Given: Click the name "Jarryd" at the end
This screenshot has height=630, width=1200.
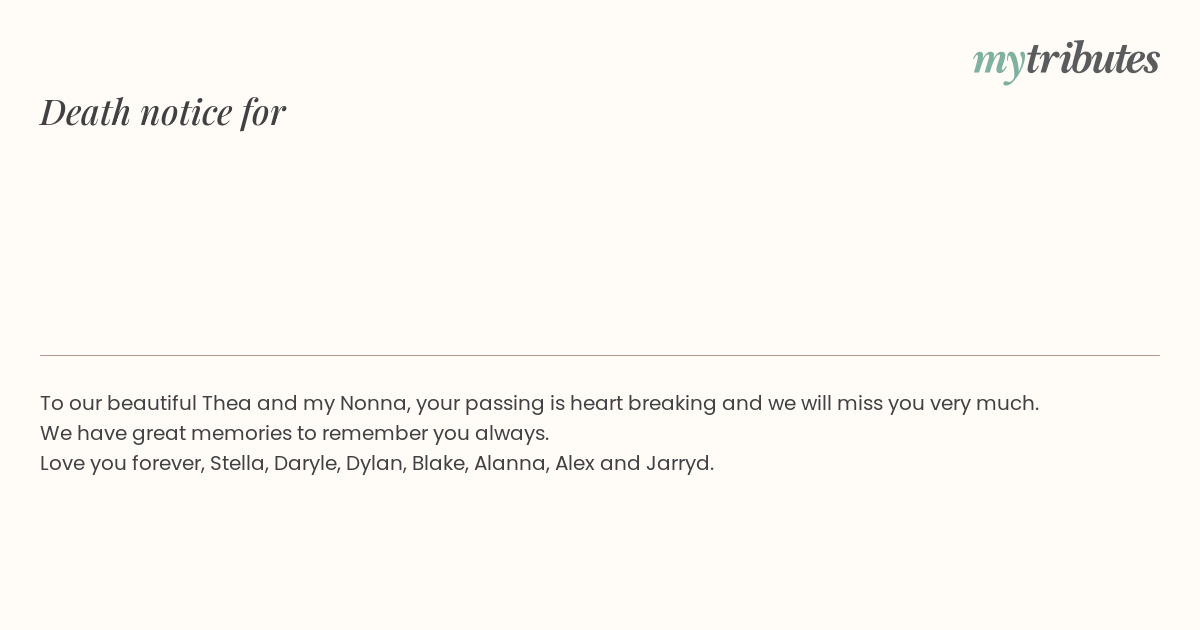Looking at the screenshot, I should click(678, 463).
